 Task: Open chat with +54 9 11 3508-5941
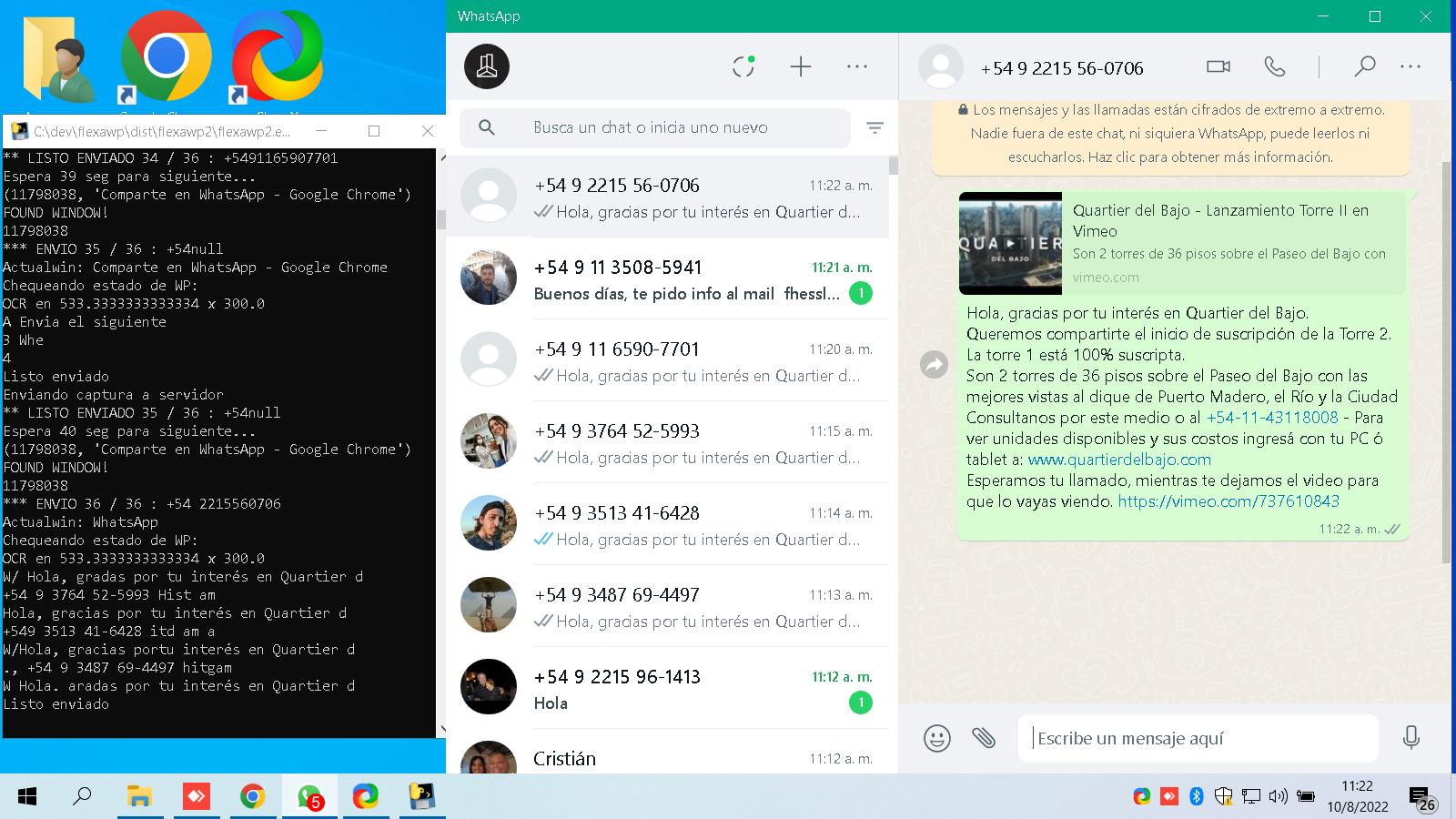[667, 278]
